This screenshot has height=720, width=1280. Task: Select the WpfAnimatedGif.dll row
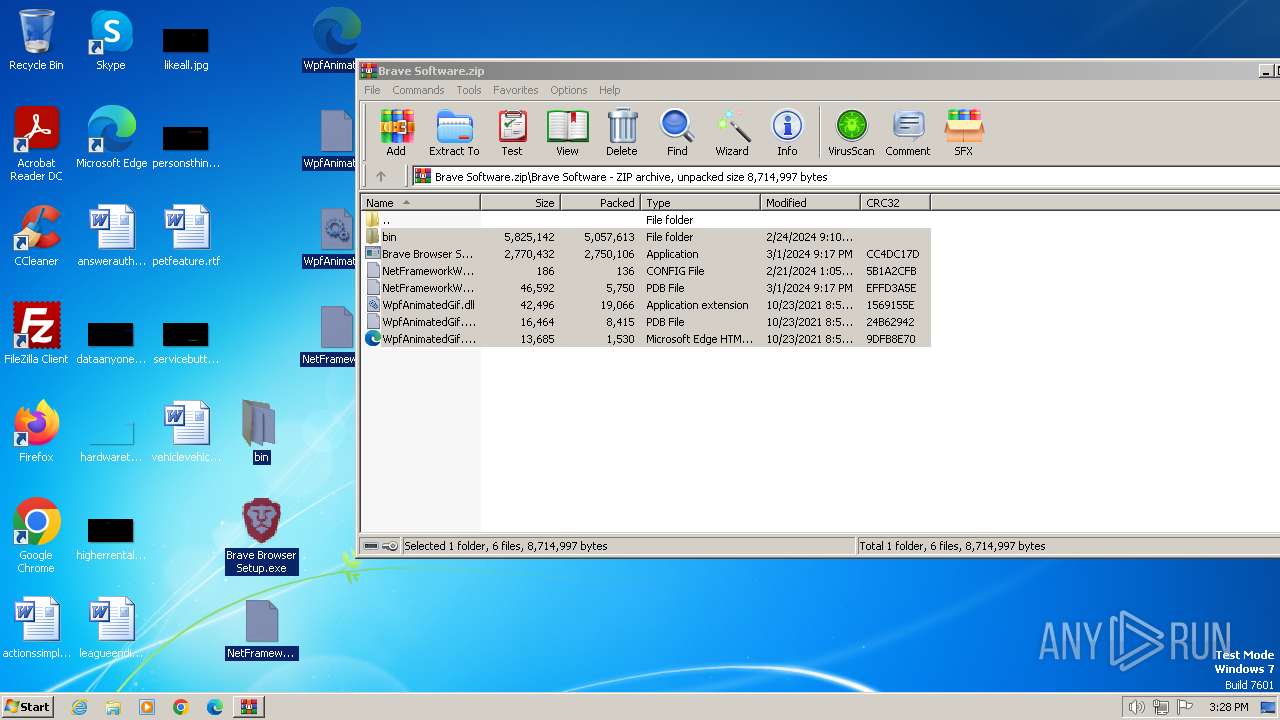645,305
